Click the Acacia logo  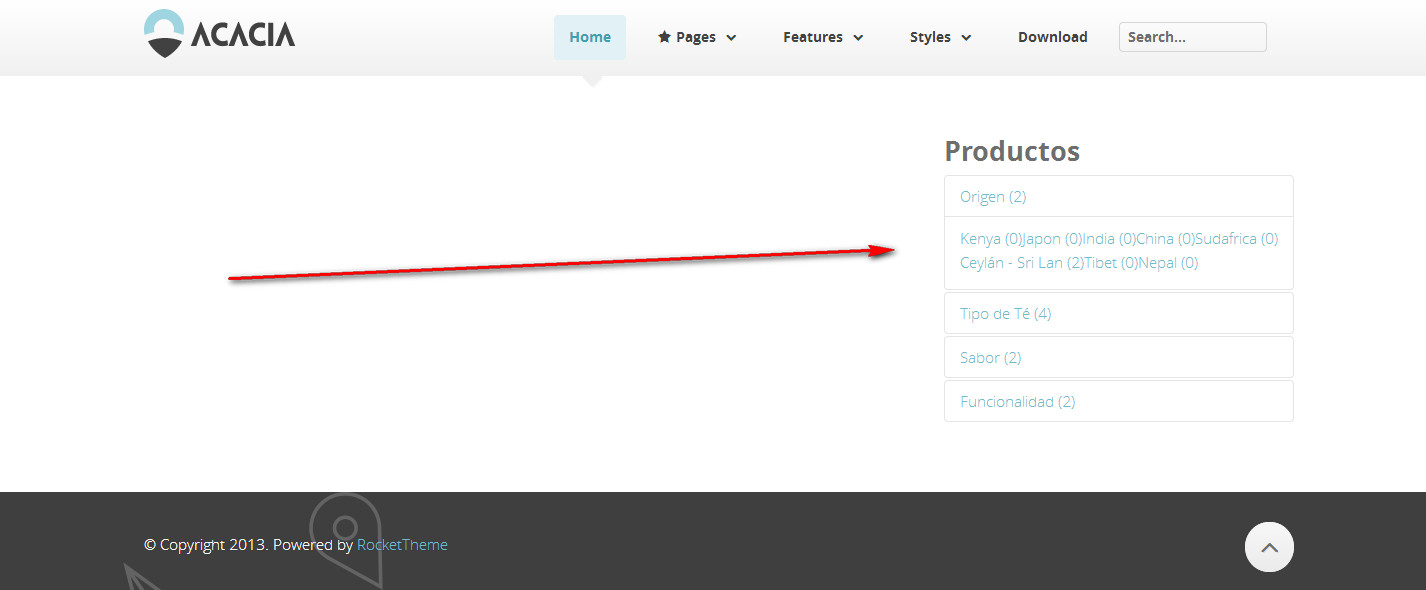pyautogui.click(x=219, y=34)
